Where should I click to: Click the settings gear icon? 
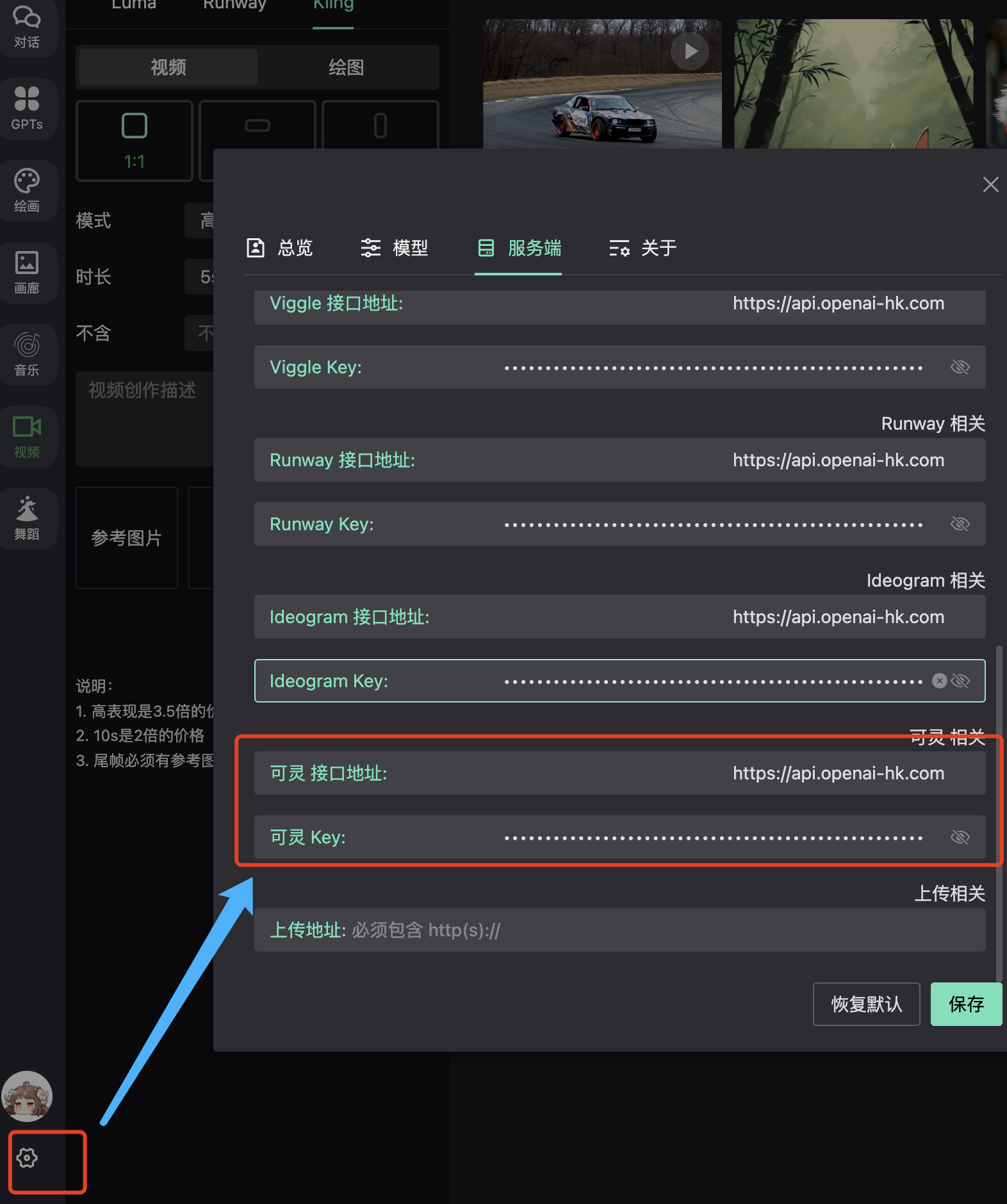click(27, 1158)
